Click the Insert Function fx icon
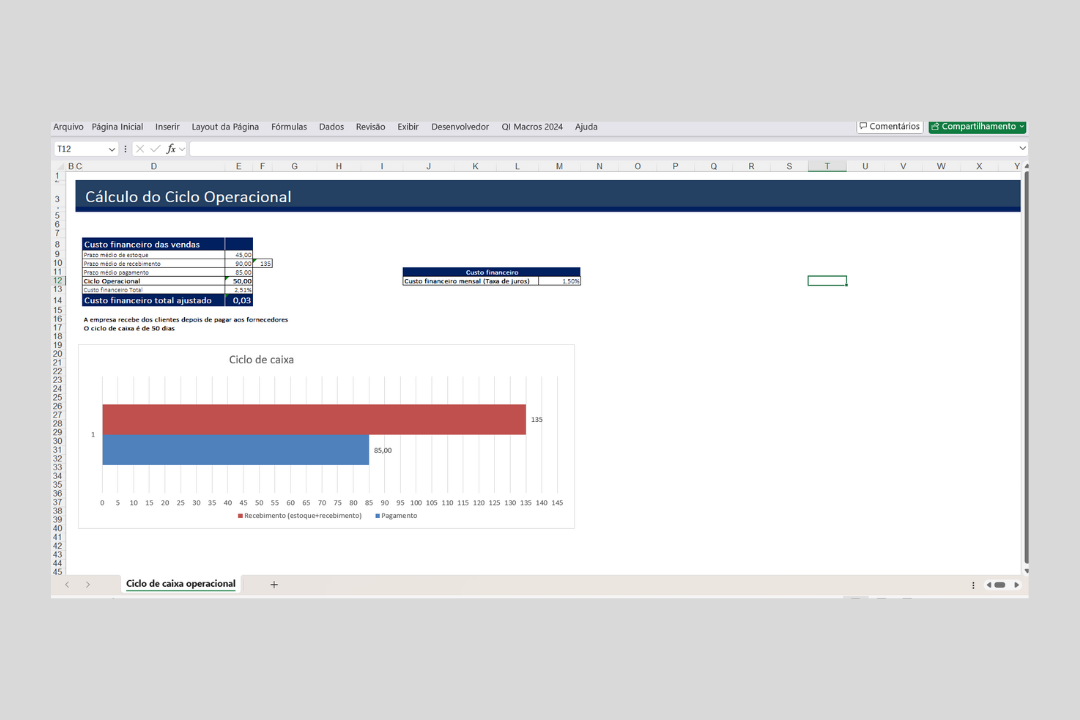This screenshot has width=1080, height=720. point(171,149)
